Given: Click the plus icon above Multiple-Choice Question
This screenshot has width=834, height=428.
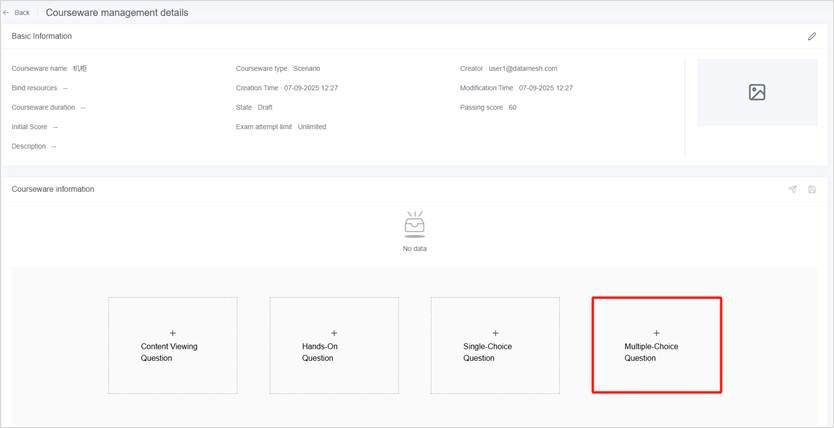Looking at the screenshot, I should click(x=656, y=333).
